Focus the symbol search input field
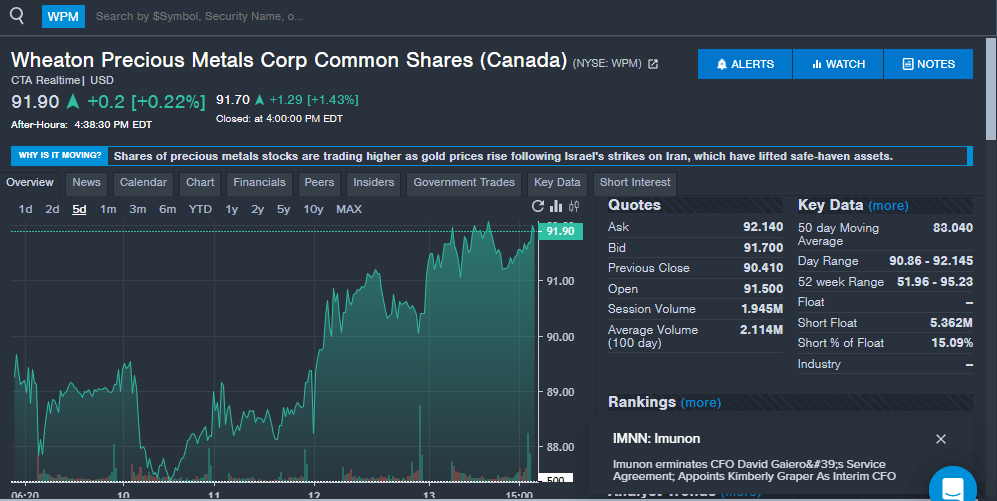 199,17
